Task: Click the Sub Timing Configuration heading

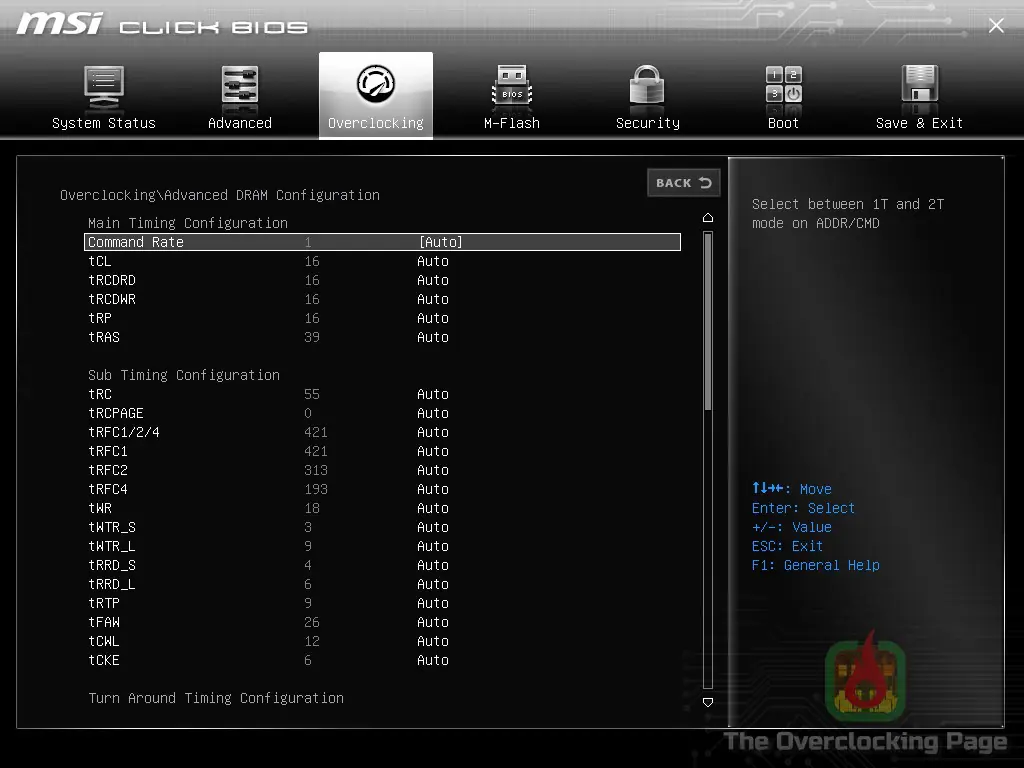Action: (x=184, y=375)
